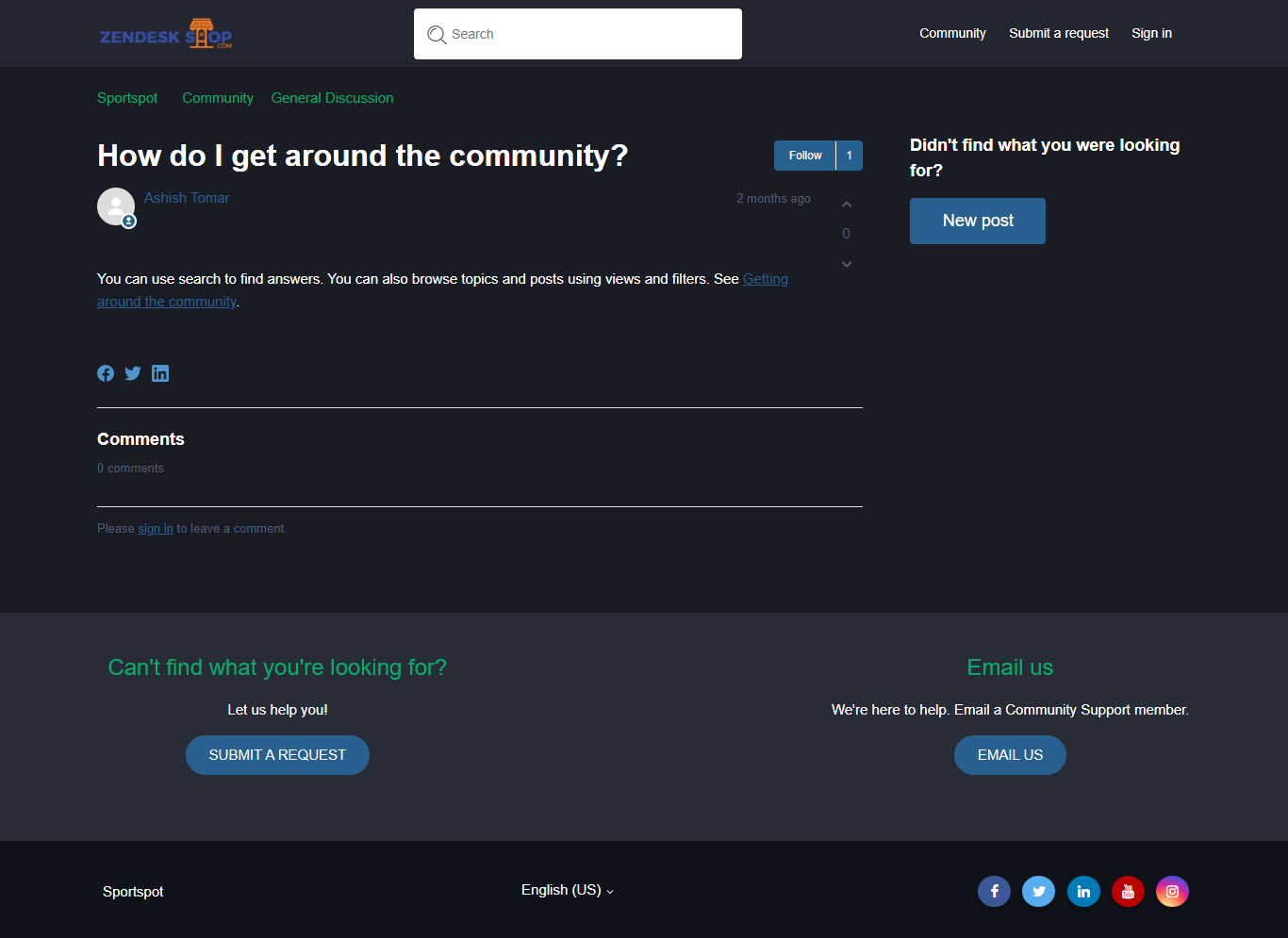View the follower count badge showing 1
Viewport: 1288px width, 938px height.
pyautogui.click(x=850, y=156)
